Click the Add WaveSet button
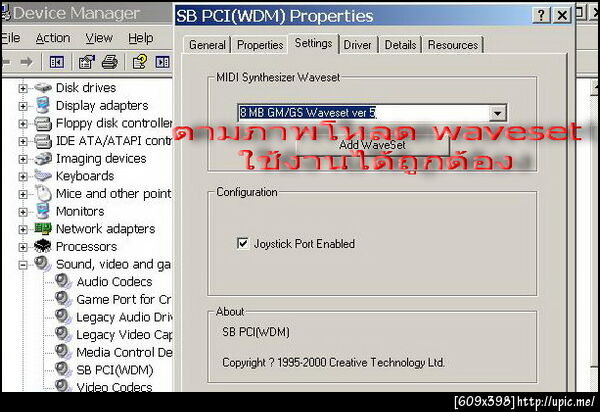600x412 pixels. pos(372,145)
